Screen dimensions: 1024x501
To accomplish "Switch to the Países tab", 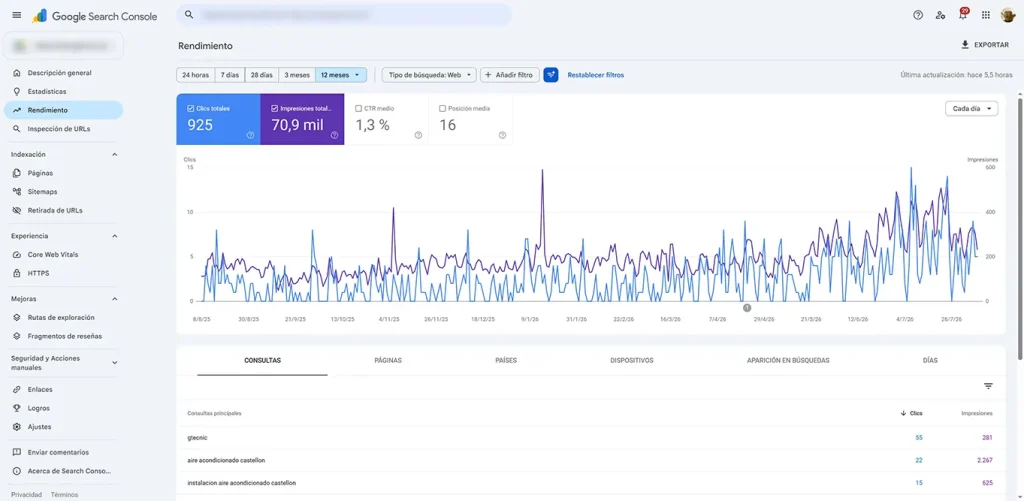I will (x=506, y=361).
